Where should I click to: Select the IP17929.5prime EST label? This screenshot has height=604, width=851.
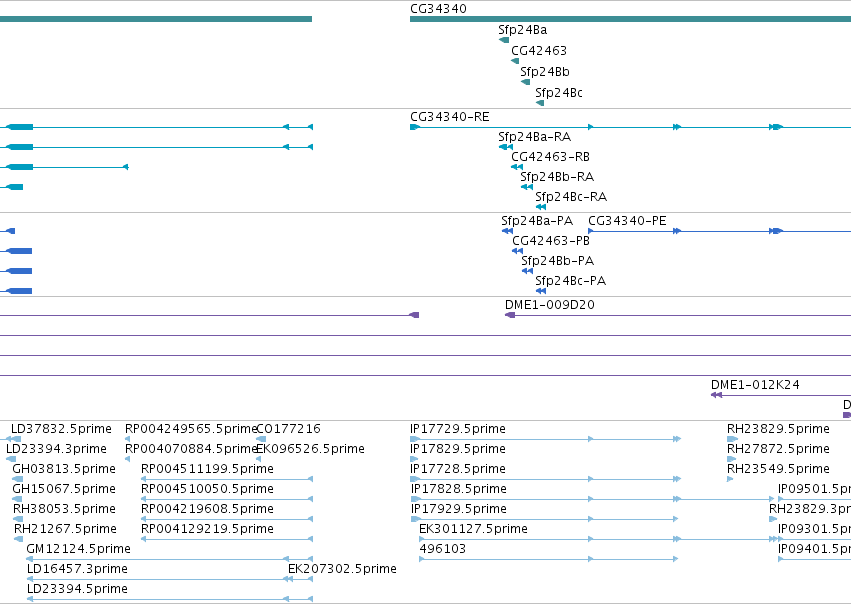click(459, 510)
